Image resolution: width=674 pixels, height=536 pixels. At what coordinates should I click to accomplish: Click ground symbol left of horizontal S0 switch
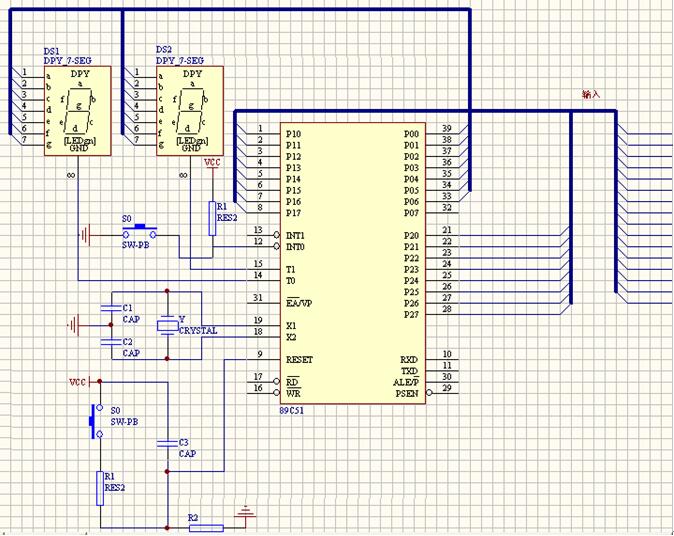click(85, 235)
